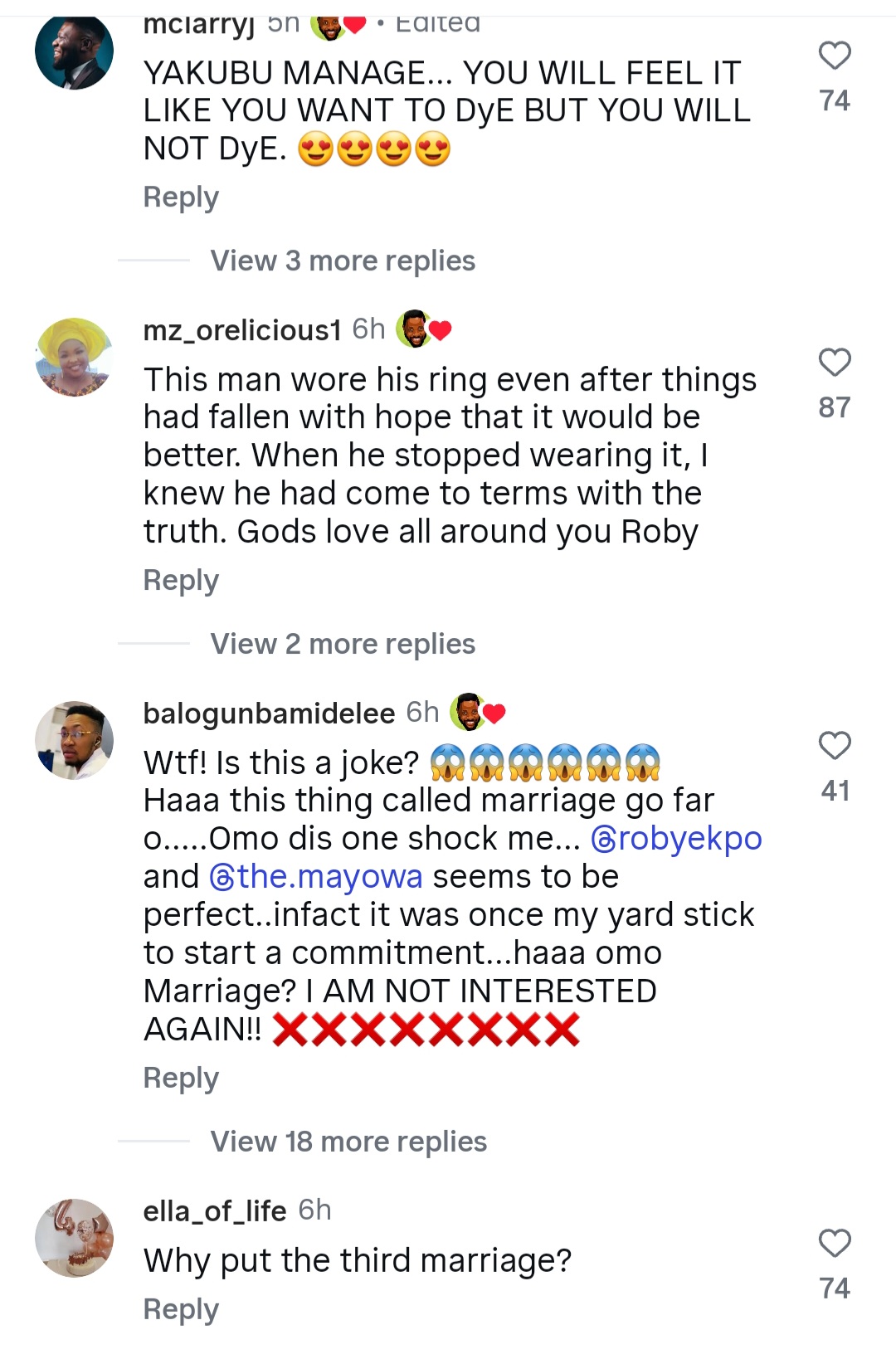Open the @robyekpo mention link
896x1359 pixels.
676,839
